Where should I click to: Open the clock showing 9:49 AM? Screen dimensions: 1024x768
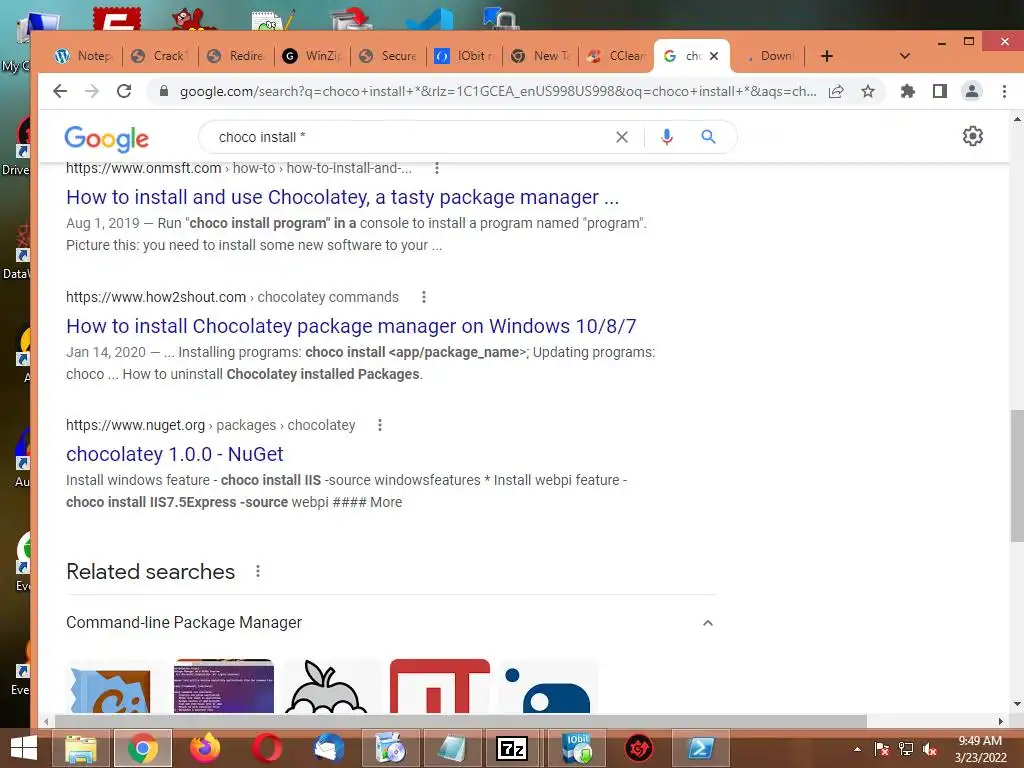coord(980,749)
